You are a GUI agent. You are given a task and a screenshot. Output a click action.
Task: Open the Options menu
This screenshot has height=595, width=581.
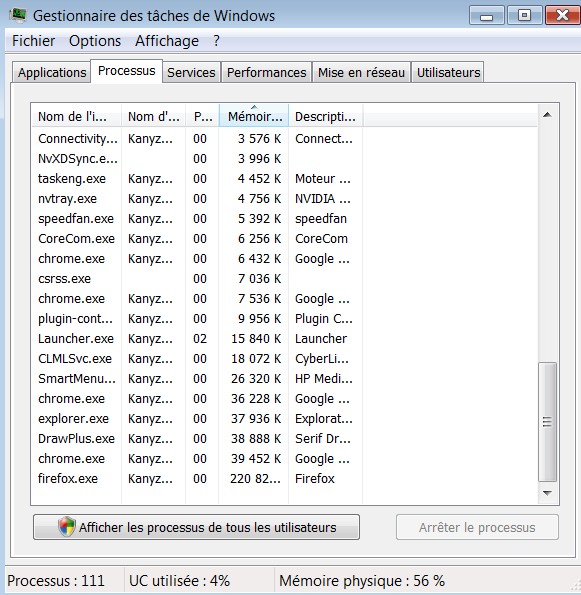(95, 41)
